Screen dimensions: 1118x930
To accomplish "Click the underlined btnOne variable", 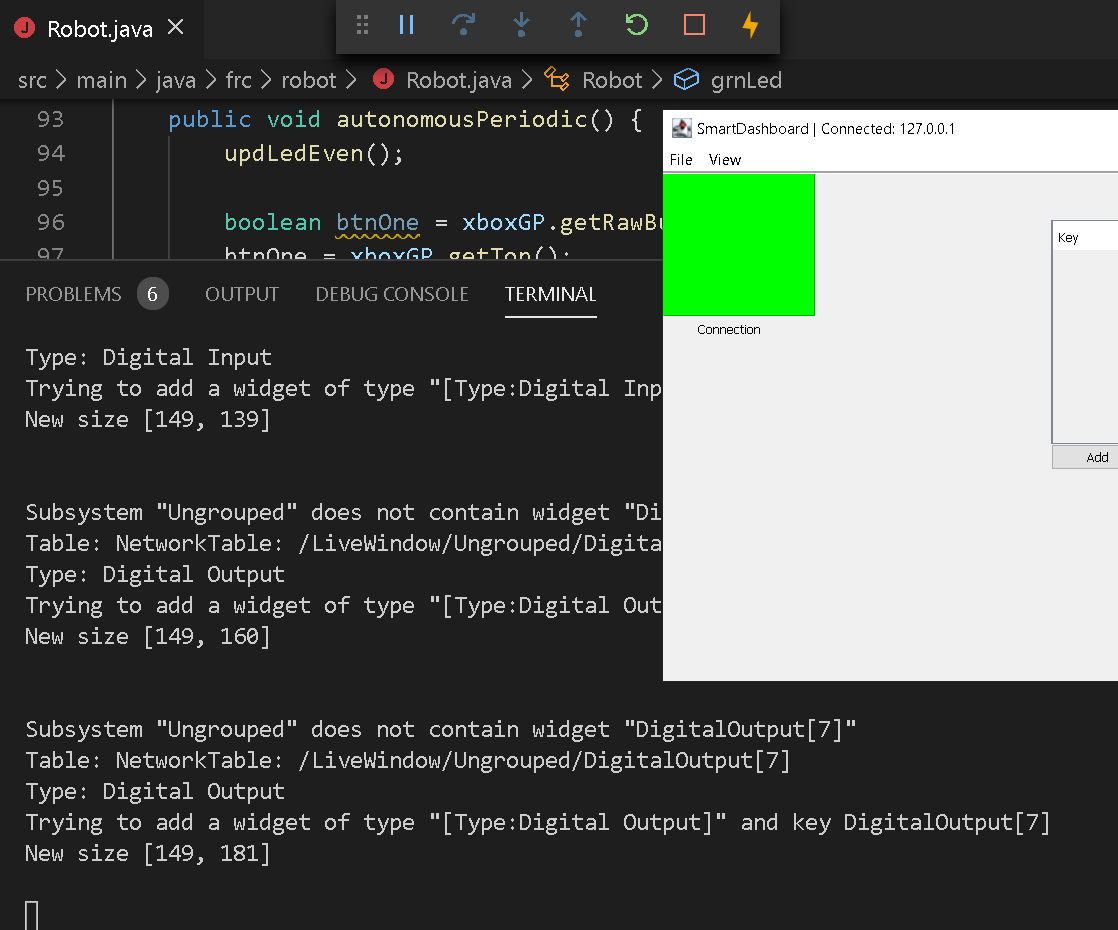I will (377, 223).
